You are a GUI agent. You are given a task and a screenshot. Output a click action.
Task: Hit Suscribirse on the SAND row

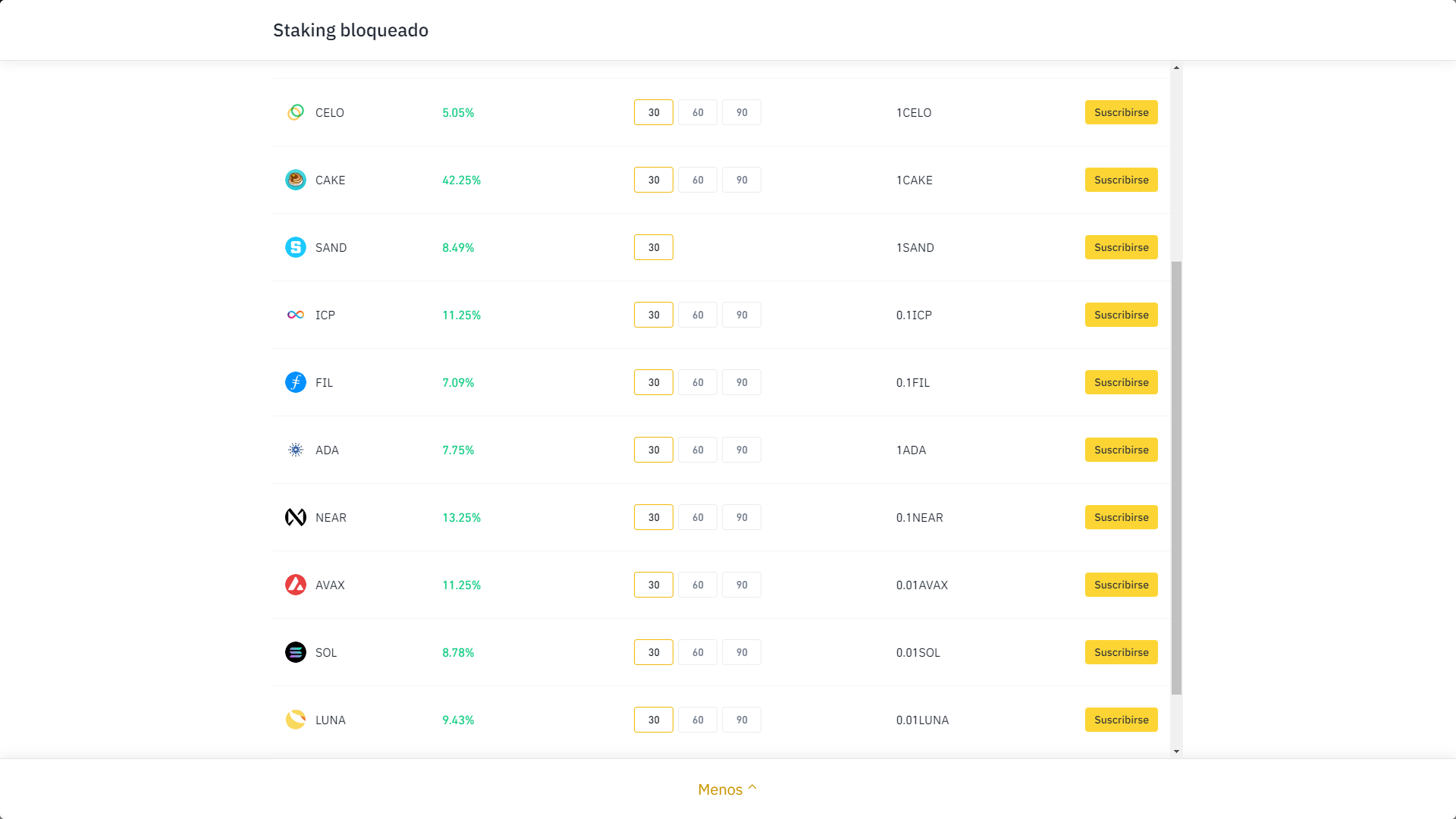coord(1121,247)
